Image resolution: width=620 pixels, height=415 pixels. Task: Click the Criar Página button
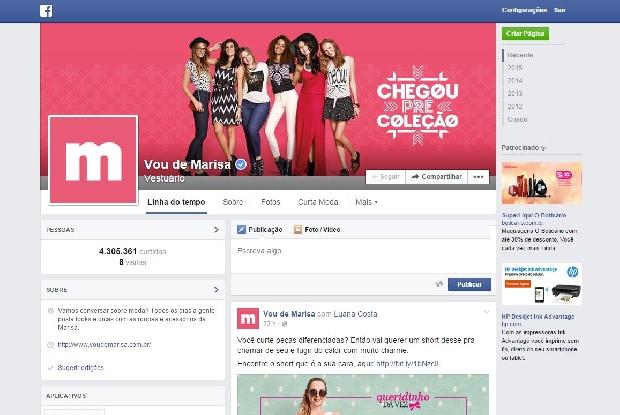point(525,34)
